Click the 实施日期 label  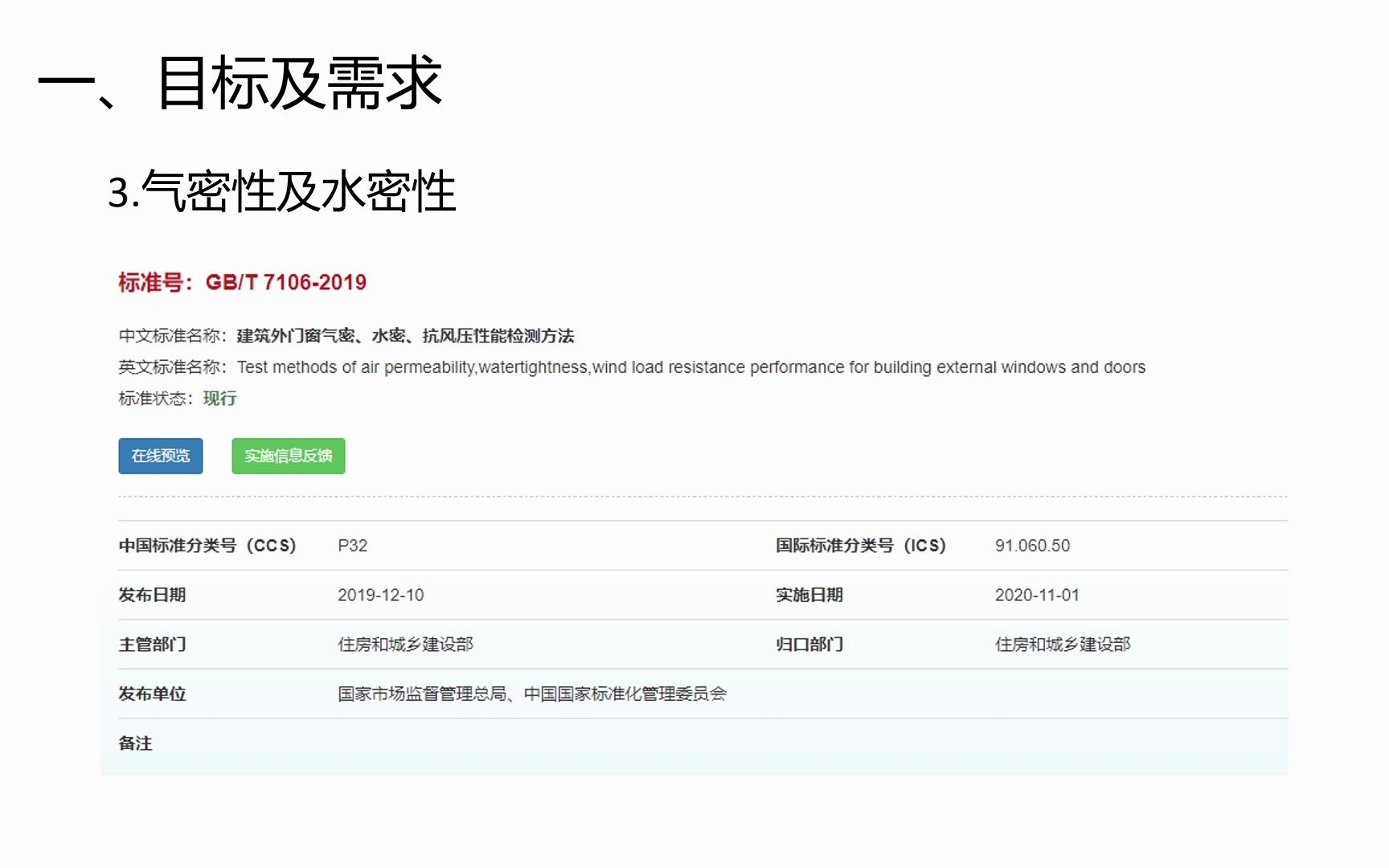(809, 596)
